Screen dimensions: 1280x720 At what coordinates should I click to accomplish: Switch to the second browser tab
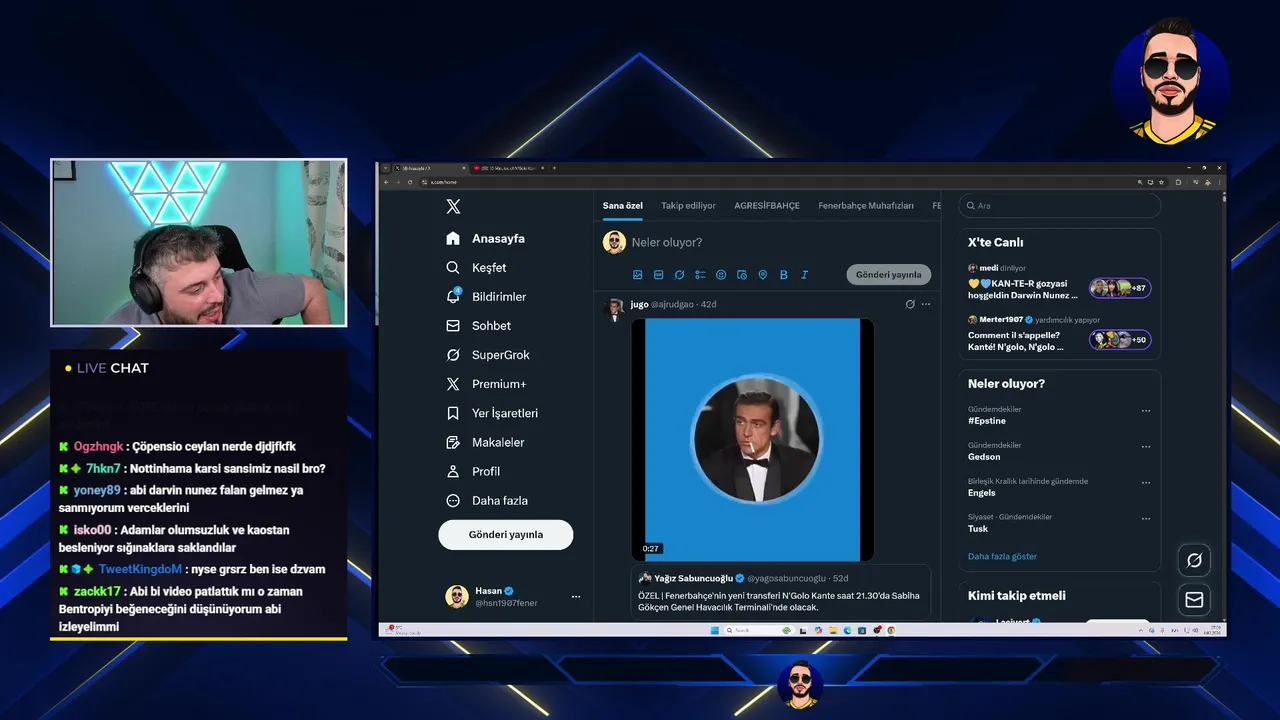click(x=509, y=168)
